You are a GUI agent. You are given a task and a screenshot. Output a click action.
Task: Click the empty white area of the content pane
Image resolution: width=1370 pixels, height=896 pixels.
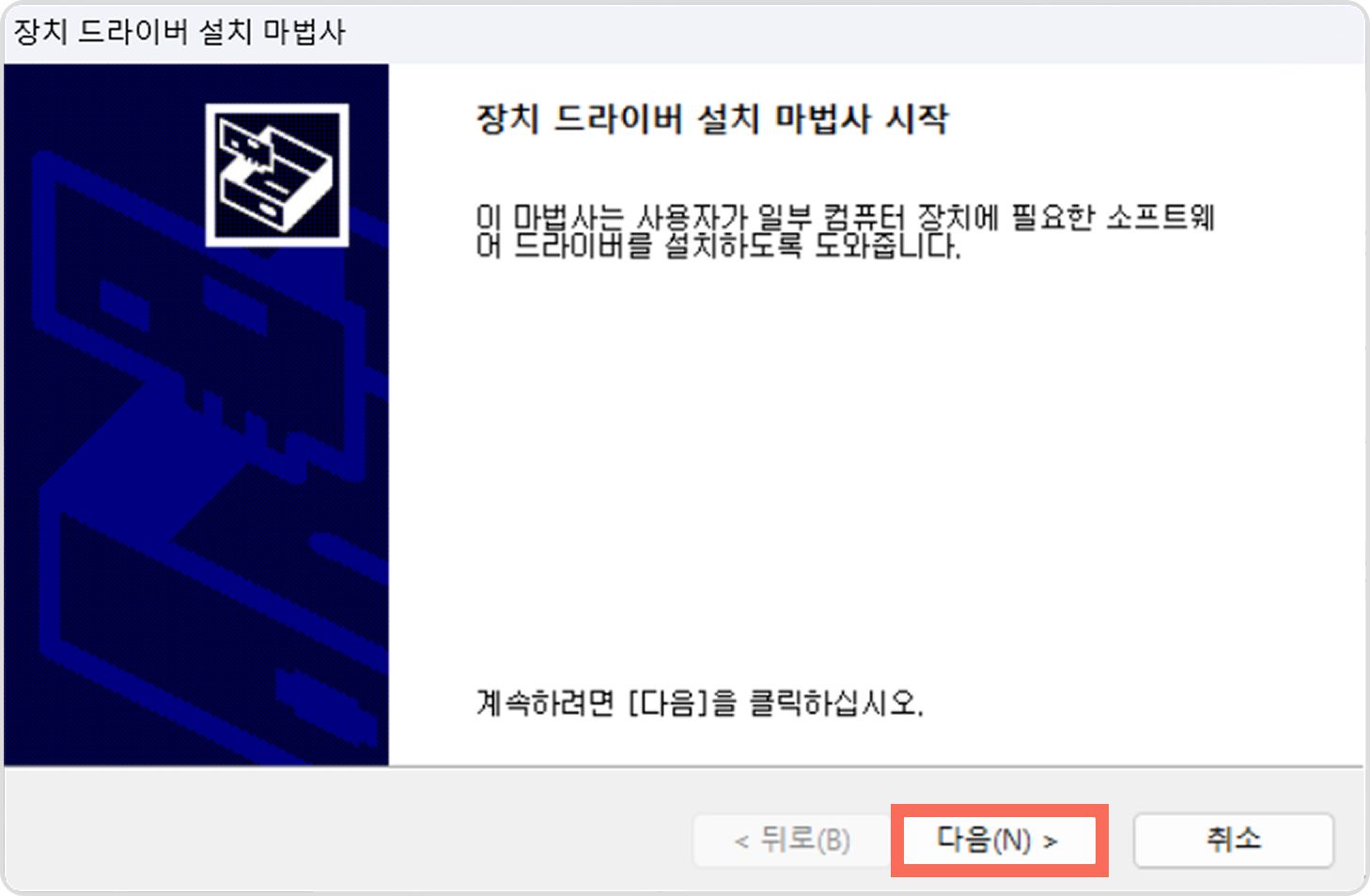click(874, 470)
